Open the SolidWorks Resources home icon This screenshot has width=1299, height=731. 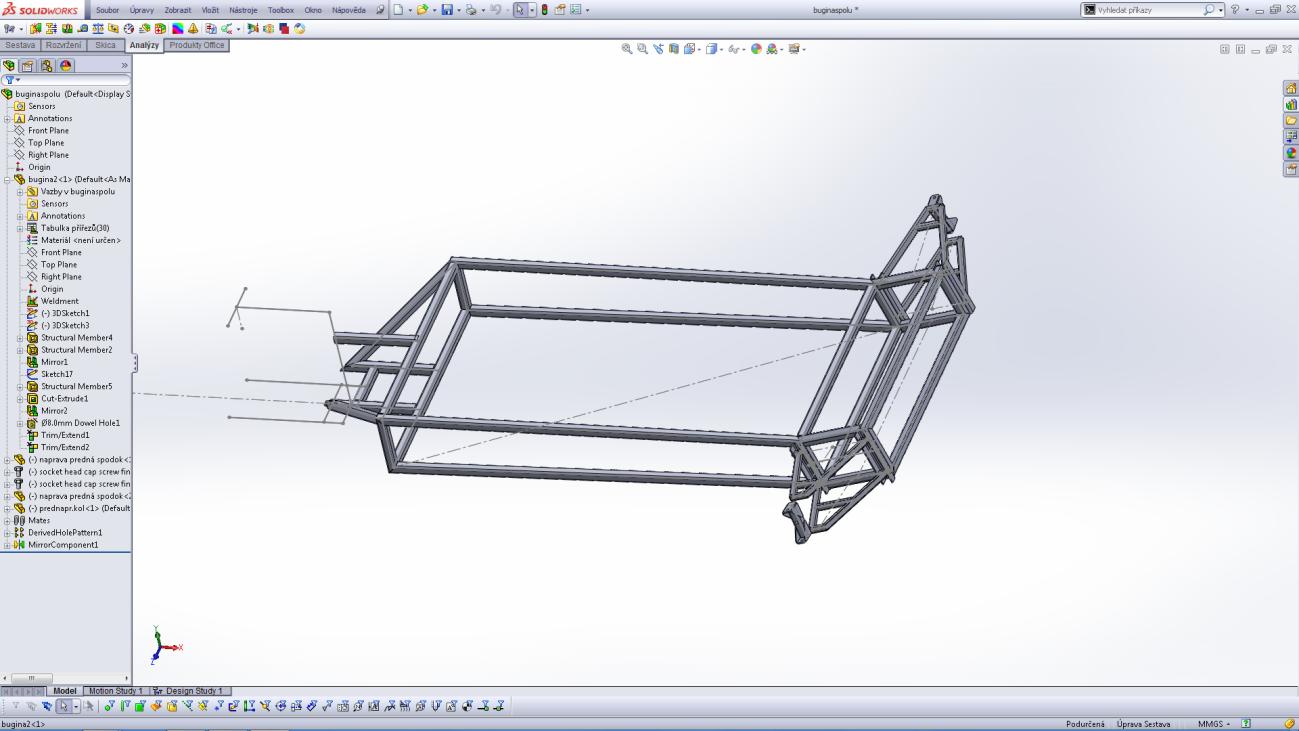click(x=1290, y=88)
